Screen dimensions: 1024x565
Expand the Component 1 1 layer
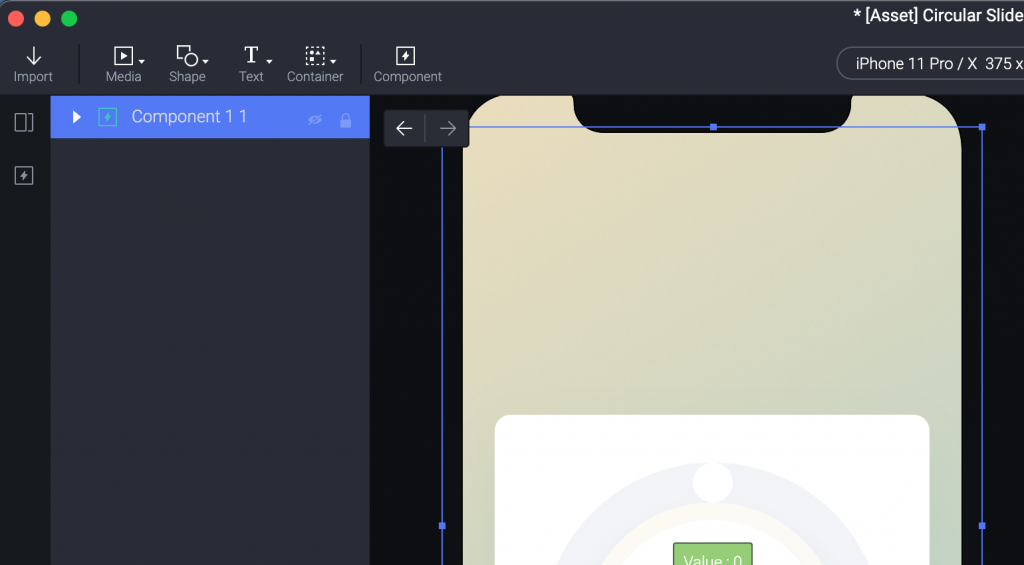(x=76, y=117)
